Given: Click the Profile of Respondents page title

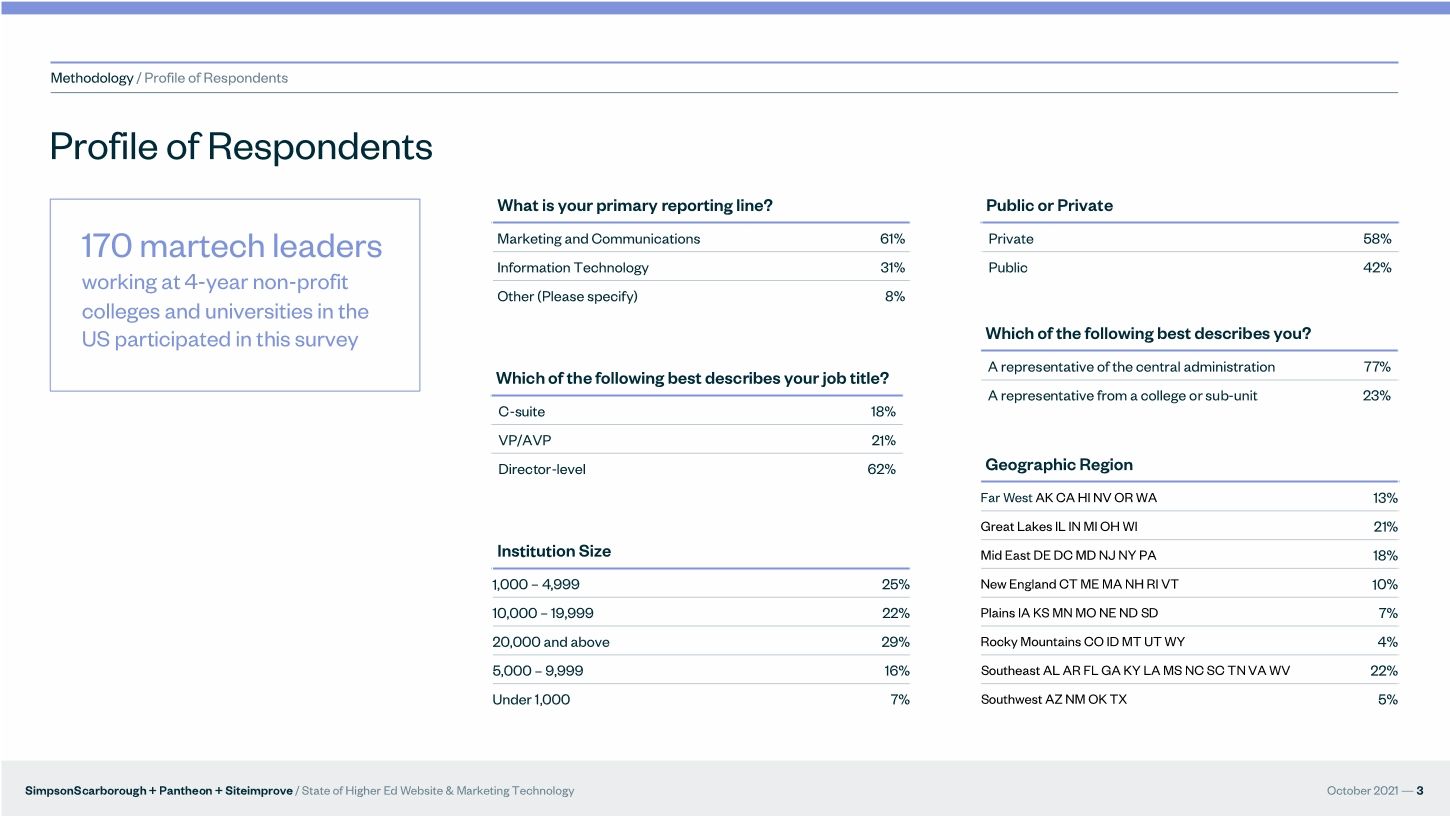Looking at the screenshot, I should pos(240,146).
